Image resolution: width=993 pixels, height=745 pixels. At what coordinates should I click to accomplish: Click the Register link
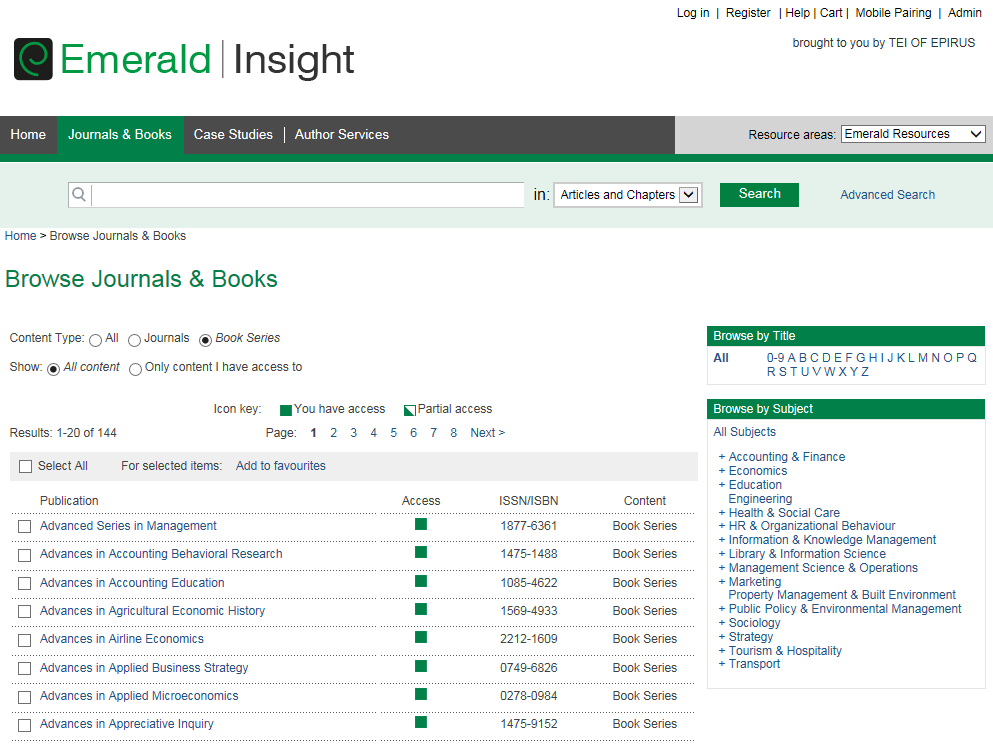748,13
